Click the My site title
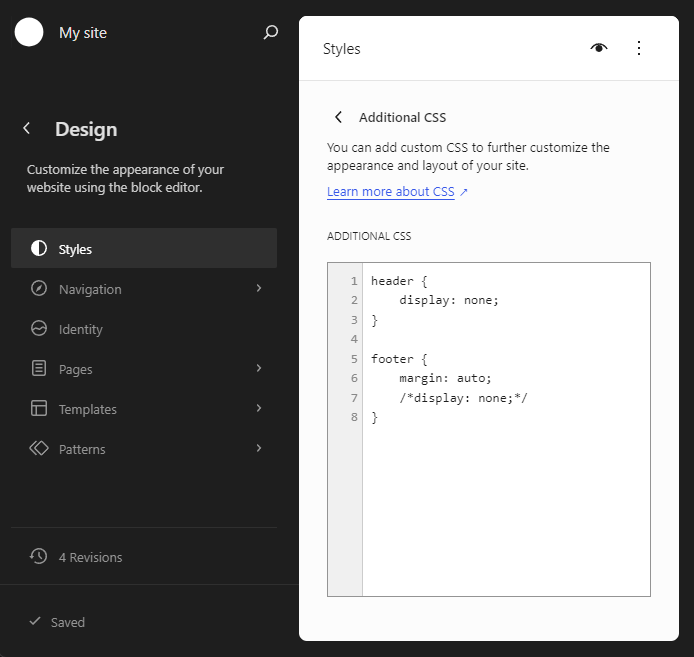This screenshot has height=657, width=694. (83, 33)
